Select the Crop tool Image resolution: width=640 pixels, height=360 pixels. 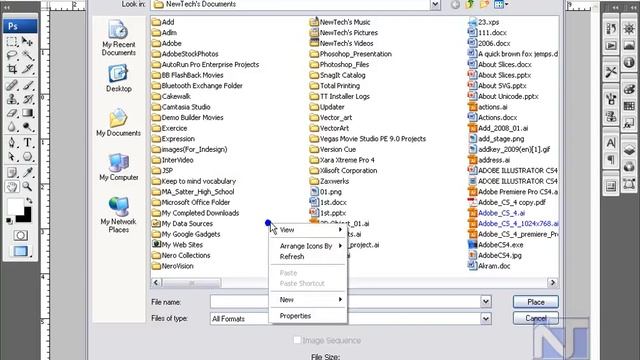tap(12, 69)
